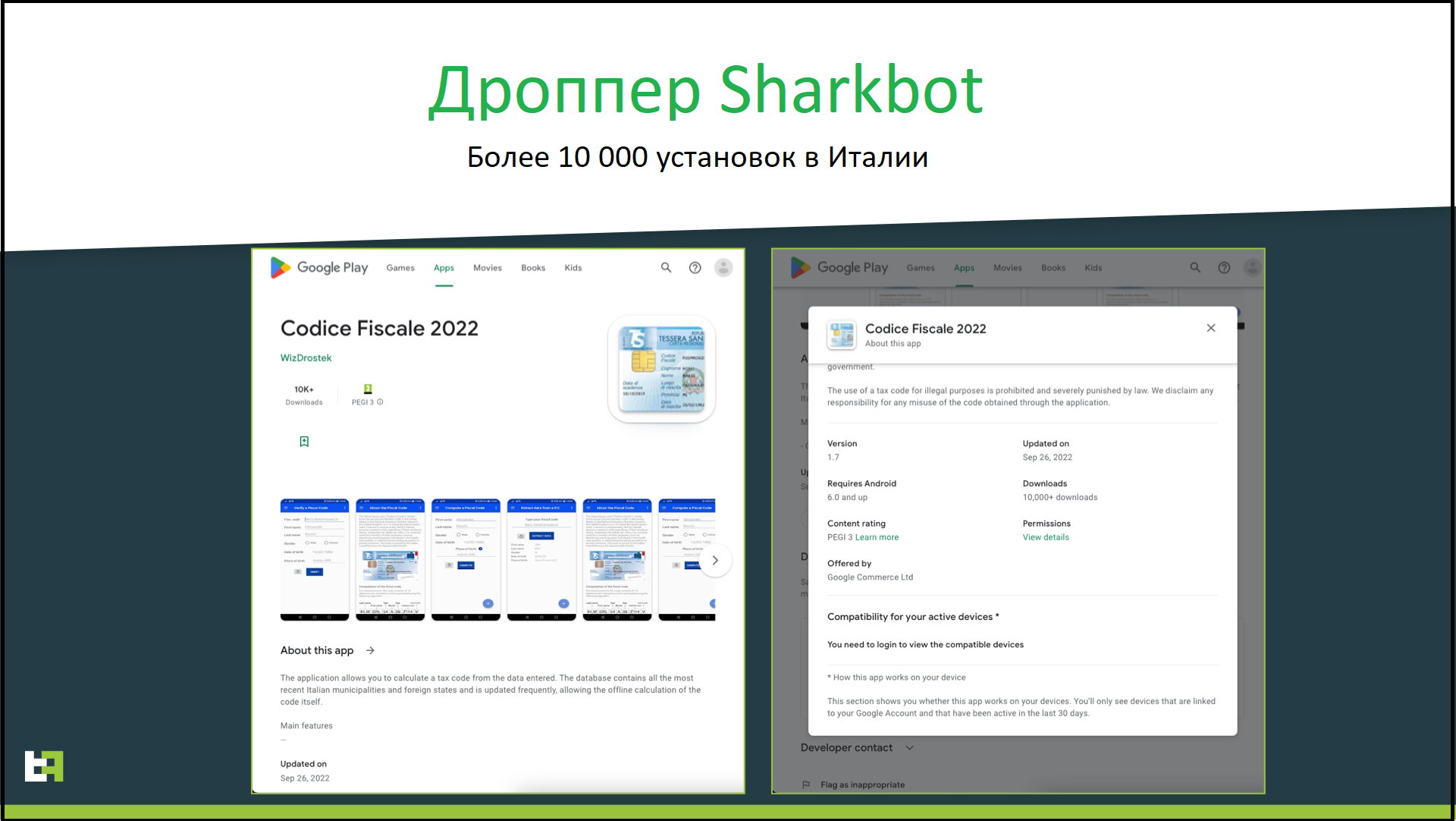
Task: Click the Google Play logo in right screenshot
Action: (839, 268)
